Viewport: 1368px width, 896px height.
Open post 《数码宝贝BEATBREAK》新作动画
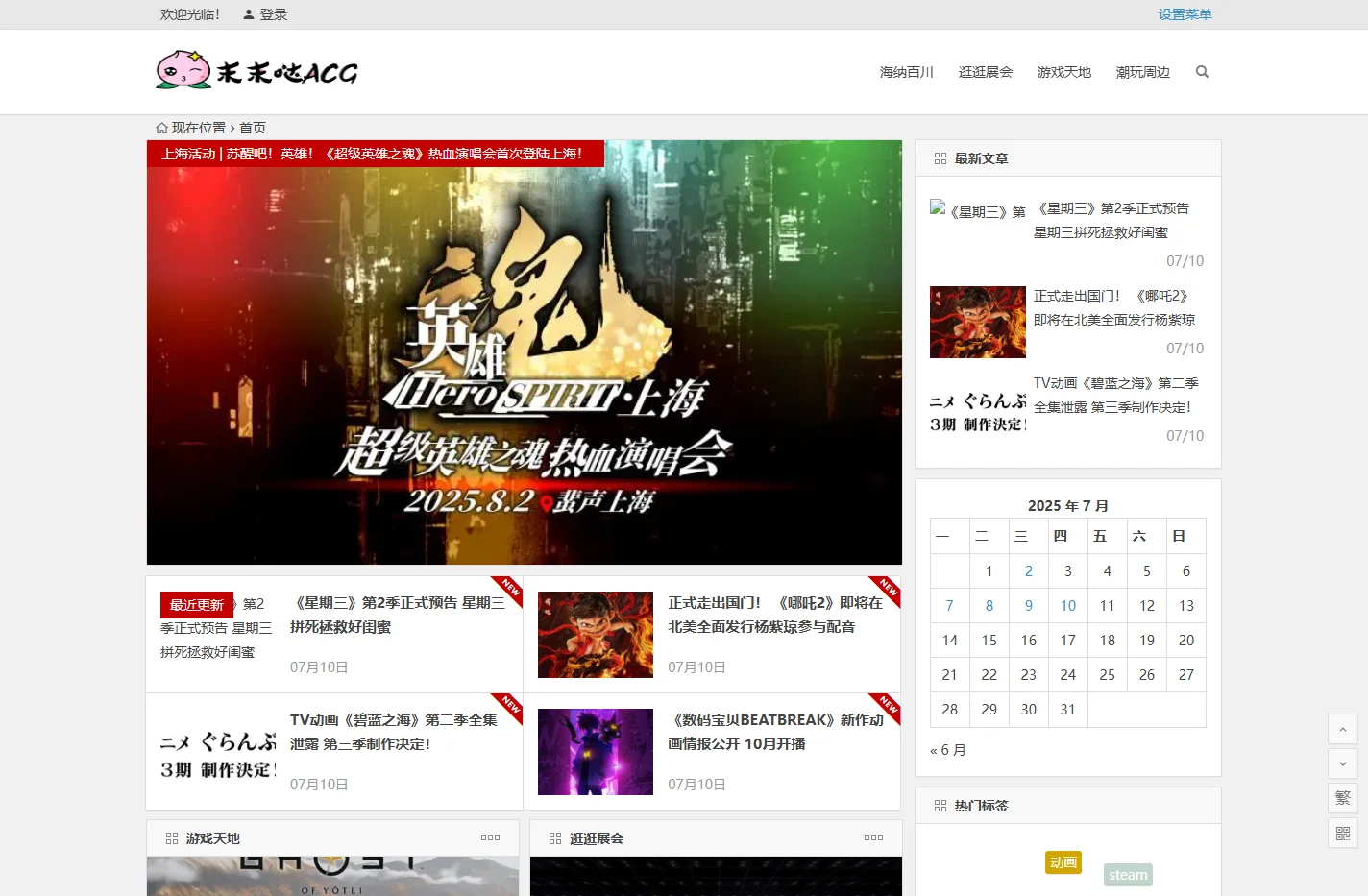[775, 732]
